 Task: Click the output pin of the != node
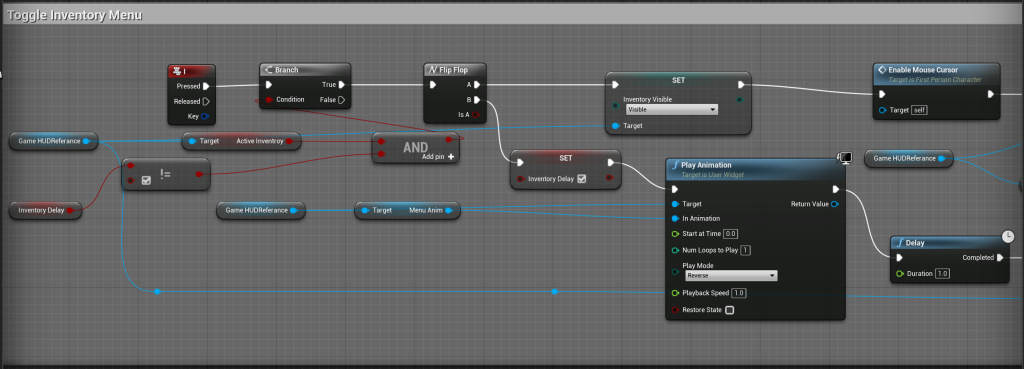click(199, 174)
